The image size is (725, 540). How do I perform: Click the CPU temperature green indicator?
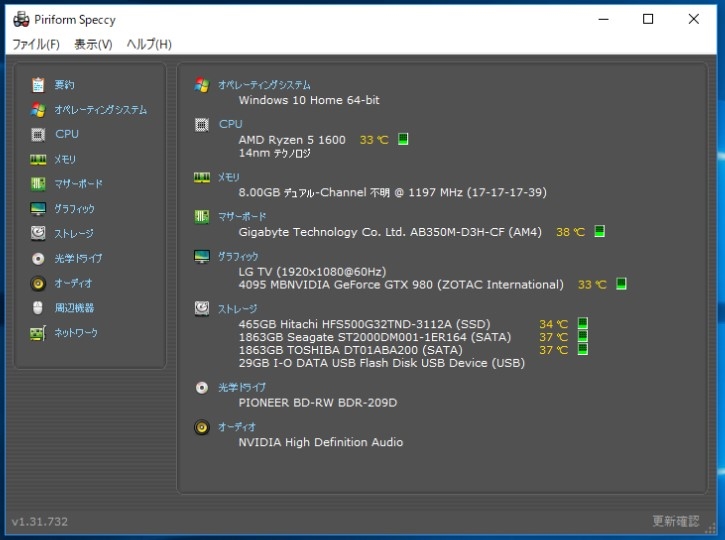pyautogui.click(x=403, y=139)
